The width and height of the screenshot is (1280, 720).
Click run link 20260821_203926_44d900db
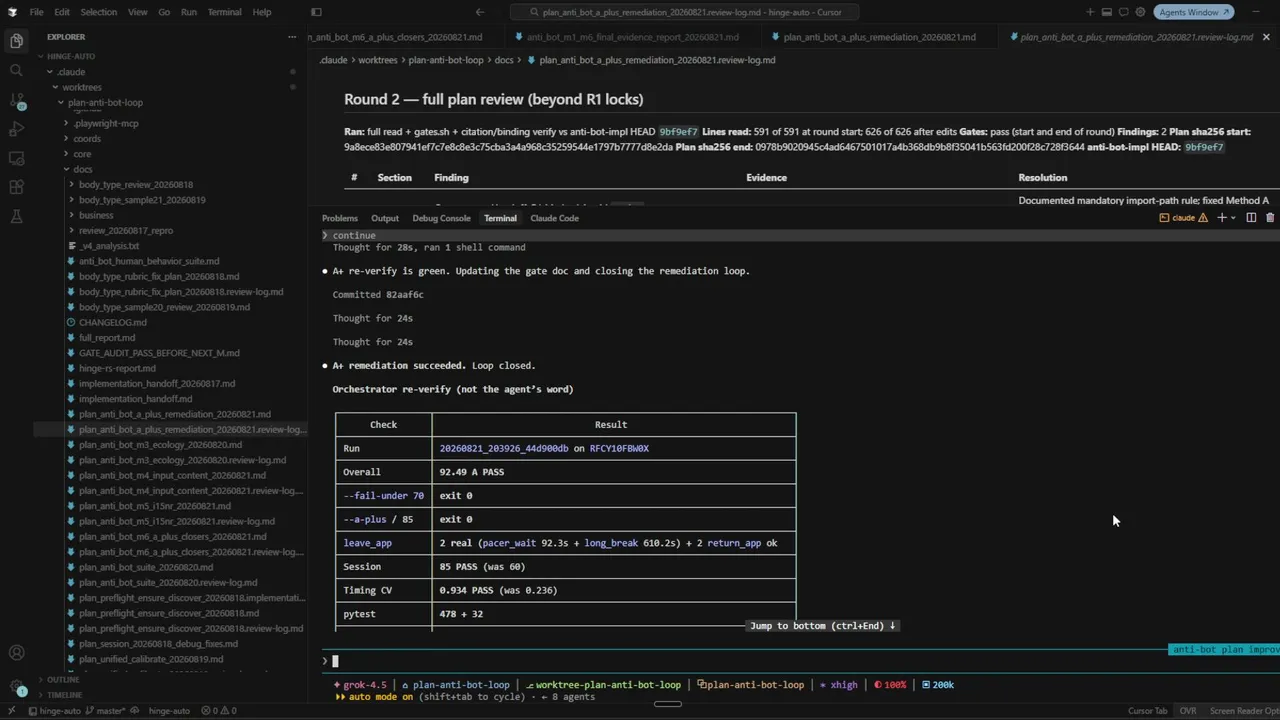pos(504,449)
